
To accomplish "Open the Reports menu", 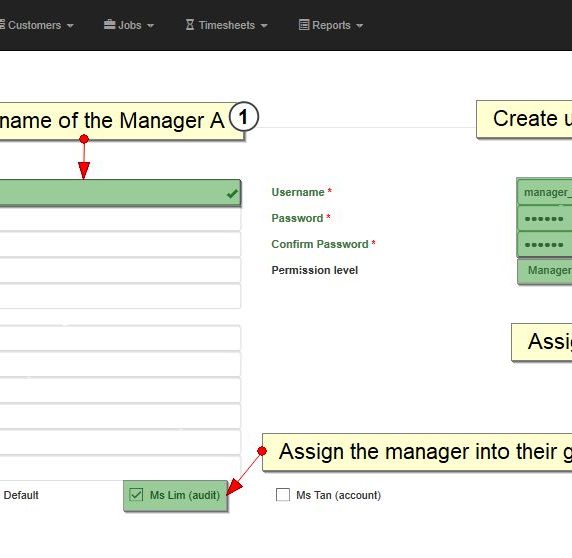I will 331,25.
